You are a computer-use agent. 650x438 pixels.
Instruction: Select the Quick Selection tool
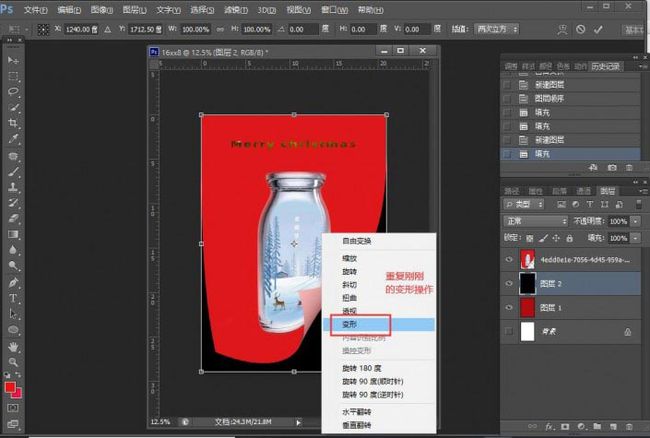coord(13,107)
